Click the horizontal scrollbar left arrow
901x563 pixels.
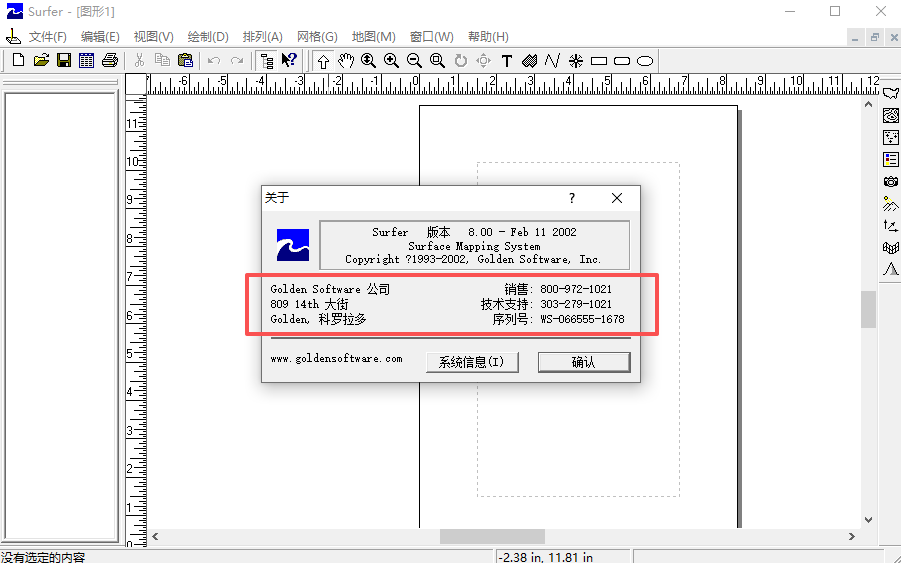pos(155,537)
